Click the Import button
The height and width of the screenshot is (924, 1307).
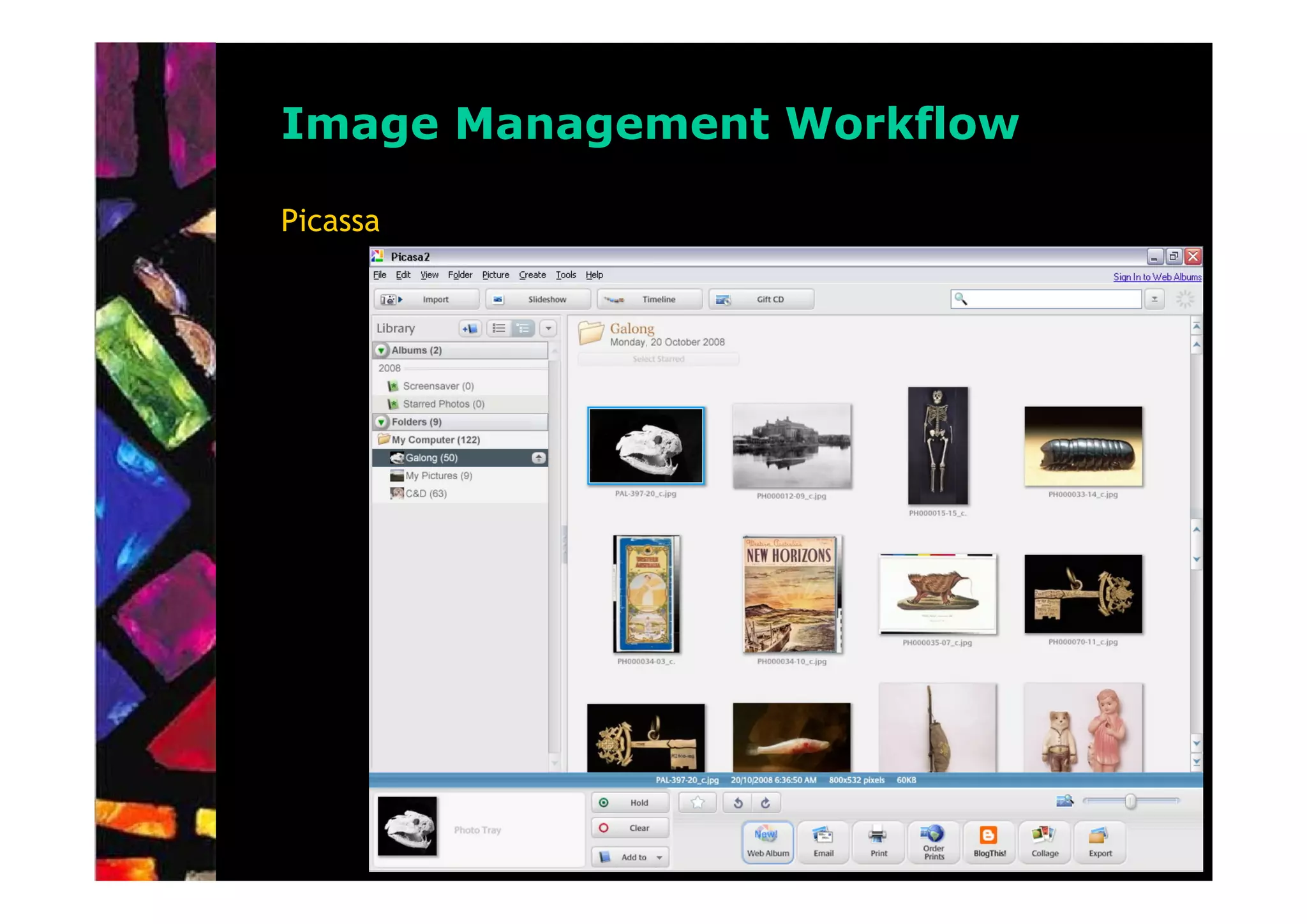(426, 299)
